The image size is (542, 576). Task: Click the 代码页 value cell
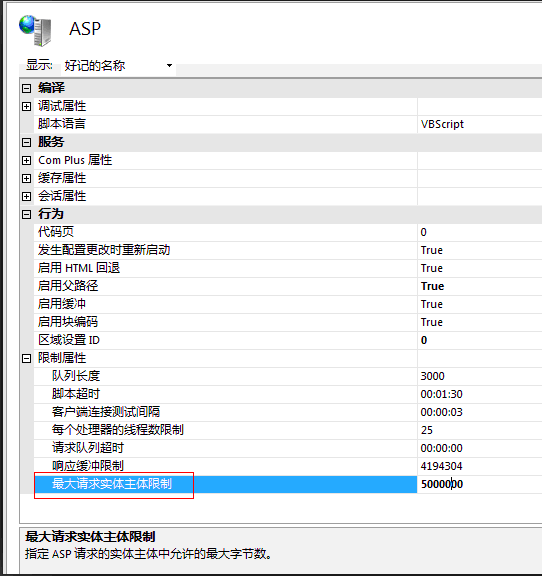click(x=480, y=232)
